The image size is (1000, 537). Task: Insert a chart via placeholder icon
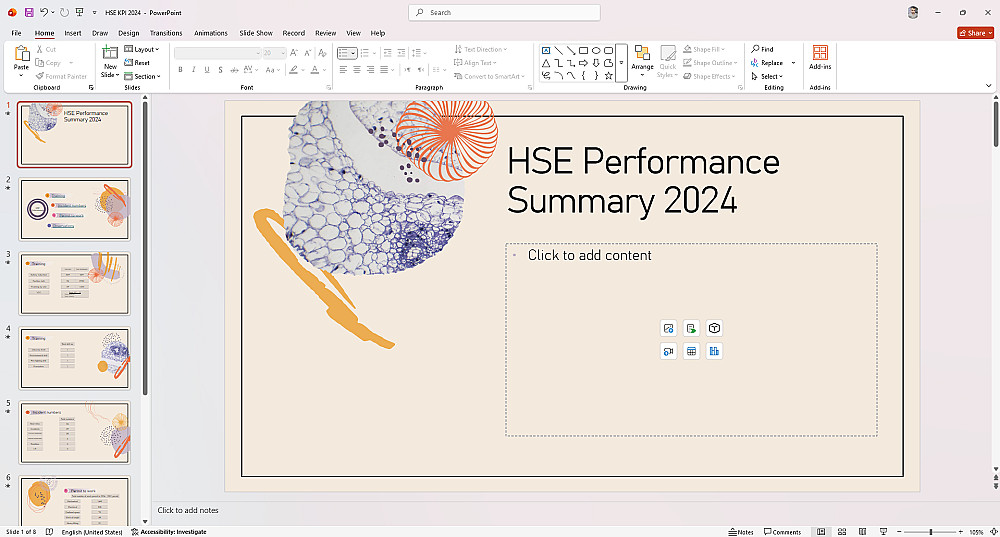point(714,351)
